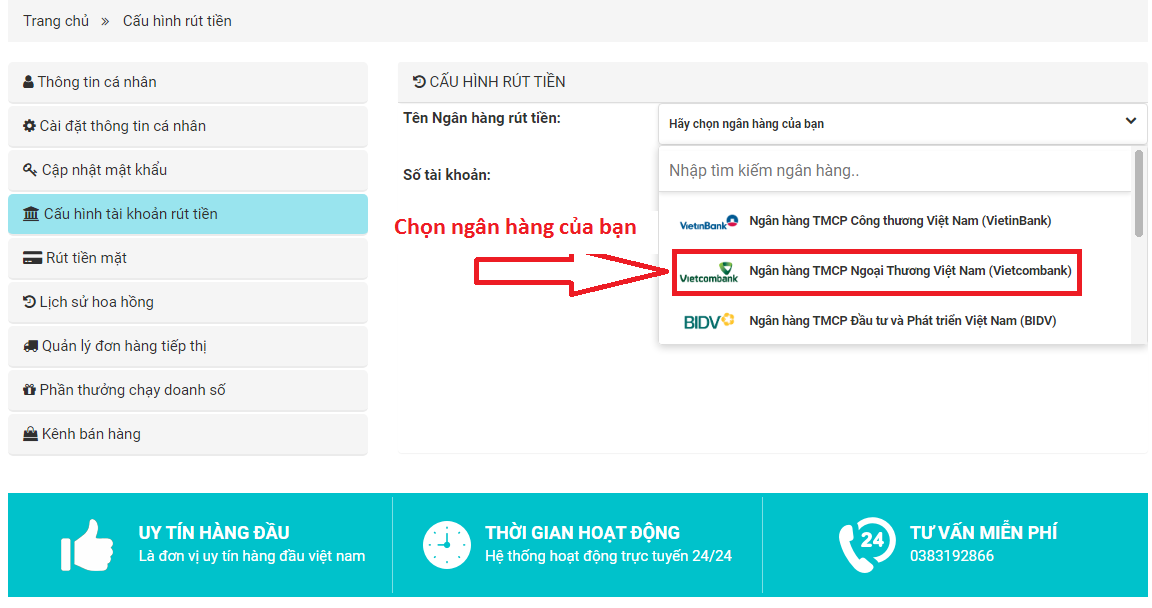
Task: Choose Ngân hàng TMCP Công thương (VietinBank) option
Action: click(899, 221)
